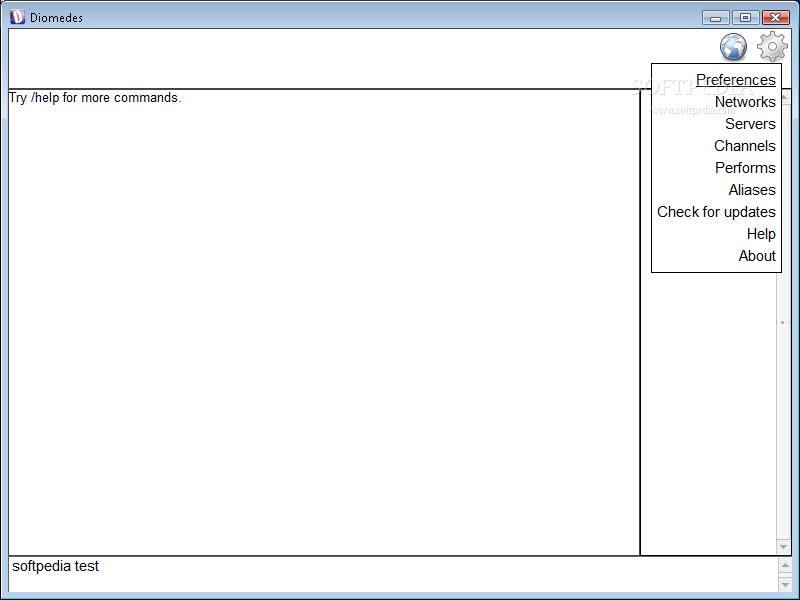Select Performs in the menu

coord(745,167)
